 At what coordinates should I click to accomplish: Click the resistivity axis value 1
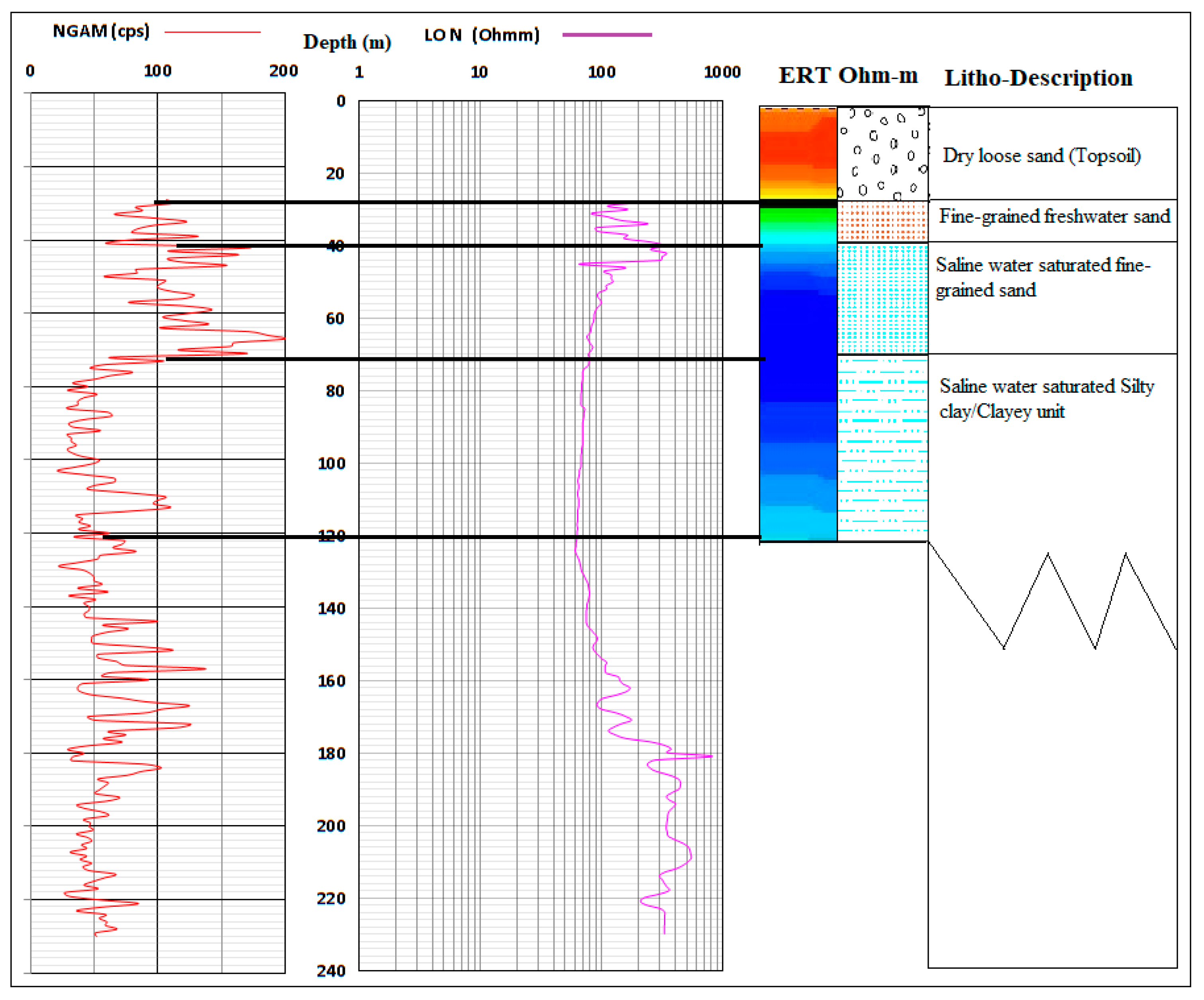tap(359, 72)
